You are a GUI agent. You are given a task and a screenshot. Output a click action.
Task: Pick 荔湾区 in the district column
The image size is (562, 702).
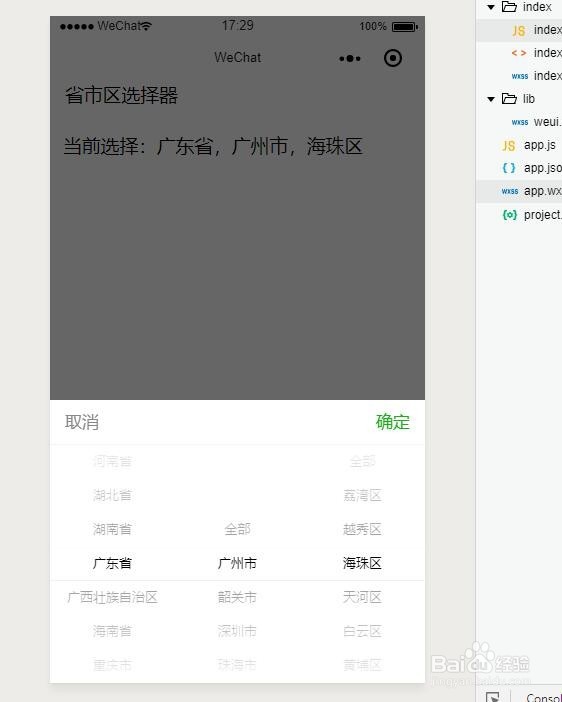(x=362, y=495)
